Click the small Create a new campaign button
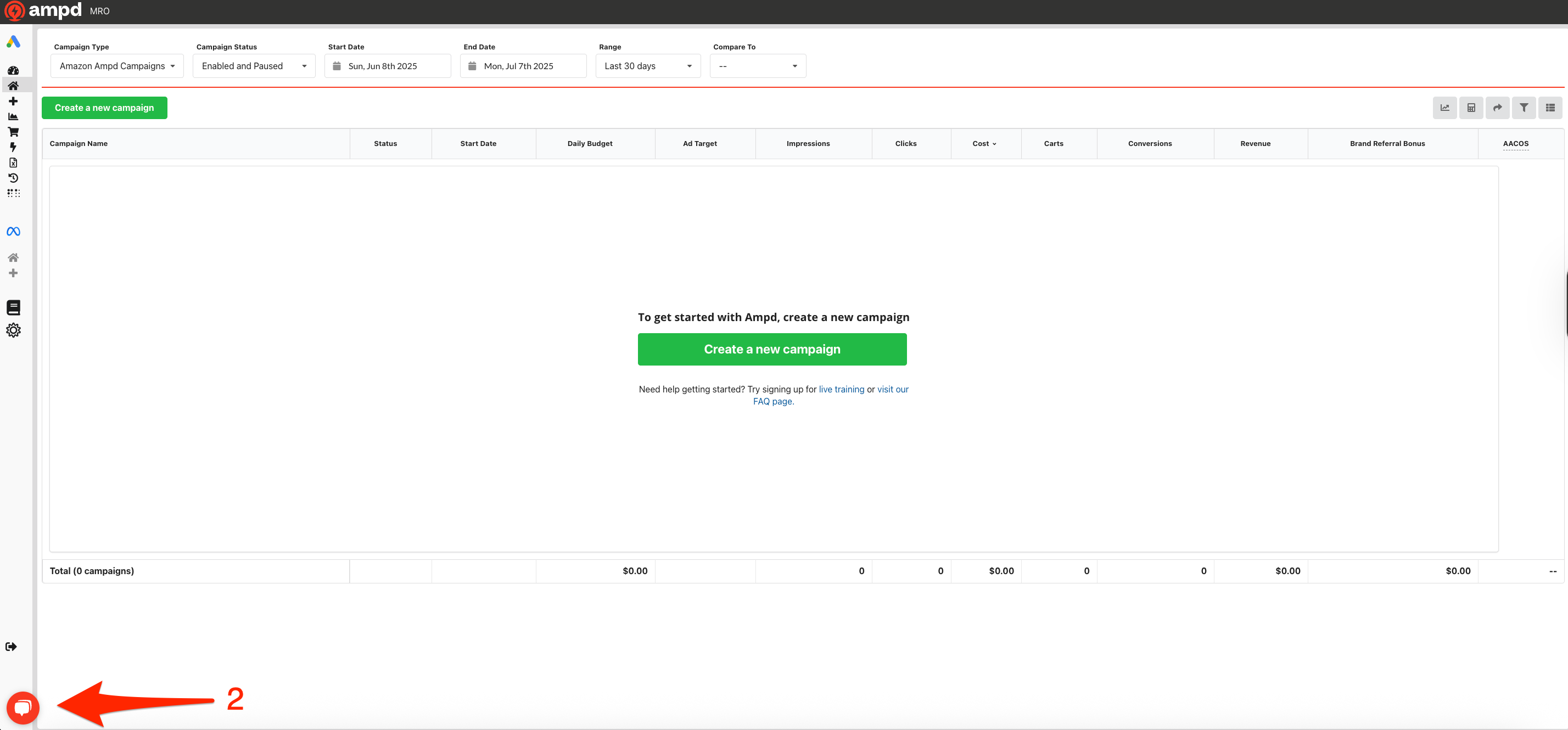1568x730 pixels. 104,108
